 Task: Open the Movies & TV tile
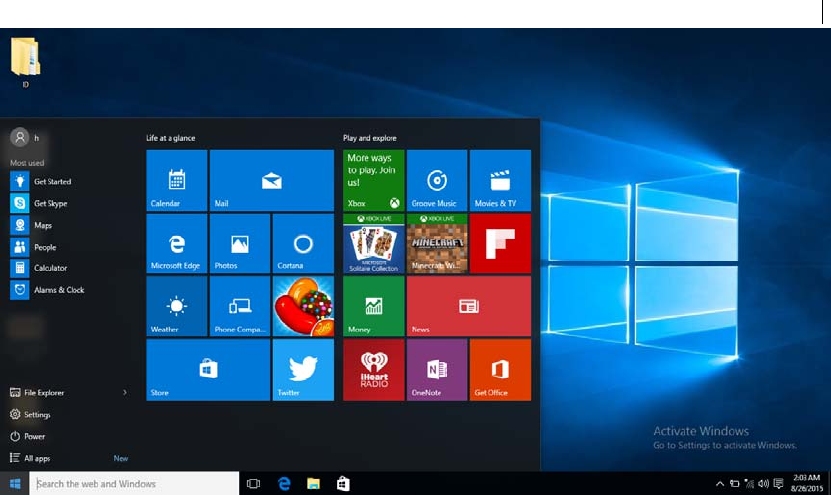(x=500, y=180)
